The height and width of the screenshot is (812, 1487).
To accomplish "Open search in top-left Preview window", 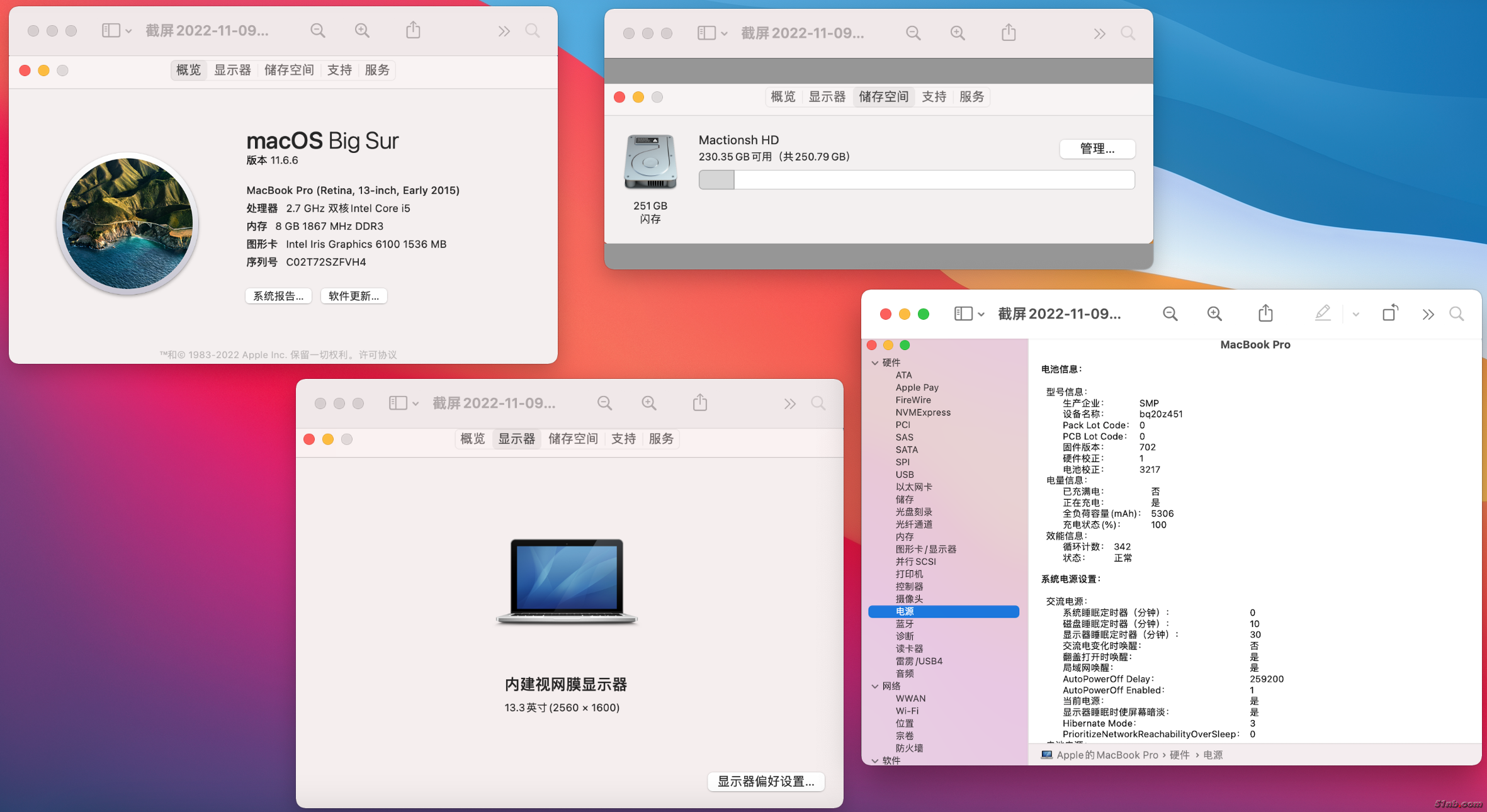I will [533, 30].
